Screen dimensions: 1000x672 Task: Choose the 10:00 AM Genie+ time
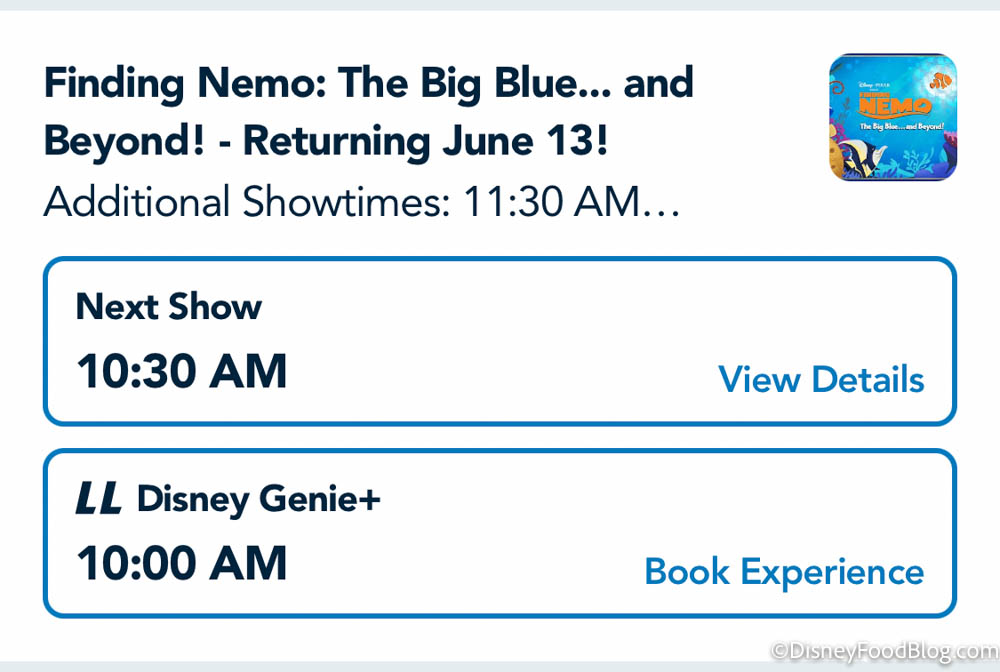coord(182,563)
